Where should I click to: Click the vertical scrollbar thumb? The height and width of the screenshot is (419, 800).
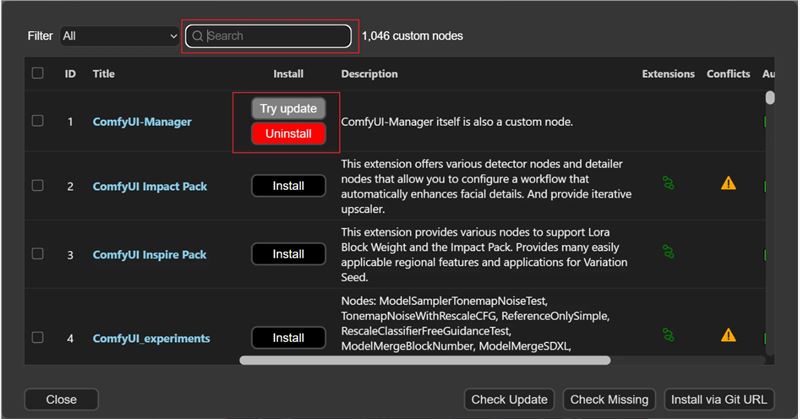point(770,97)
